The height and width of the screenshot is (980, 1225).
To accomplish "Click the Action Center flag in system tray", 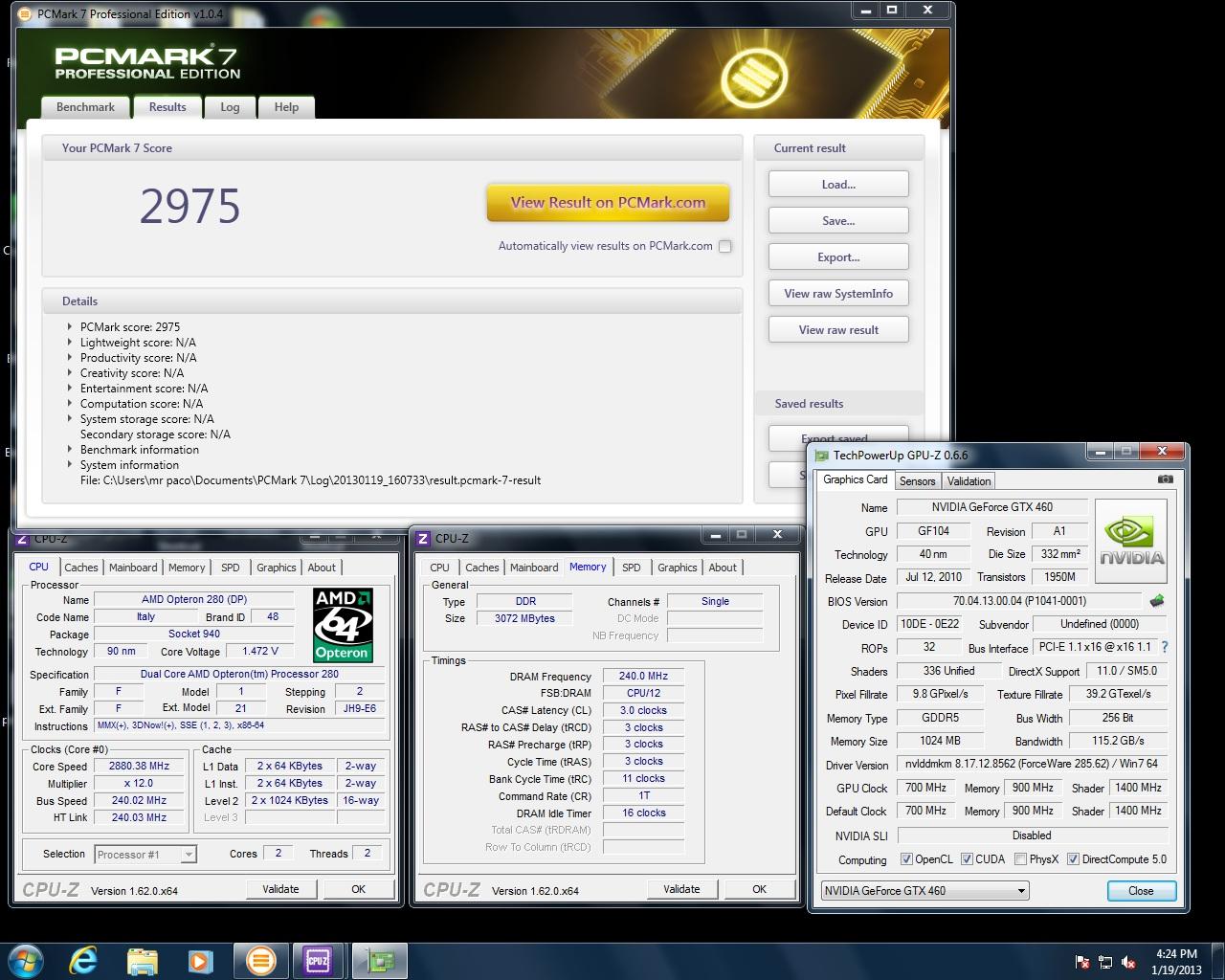I will [x=1082, y=963].
